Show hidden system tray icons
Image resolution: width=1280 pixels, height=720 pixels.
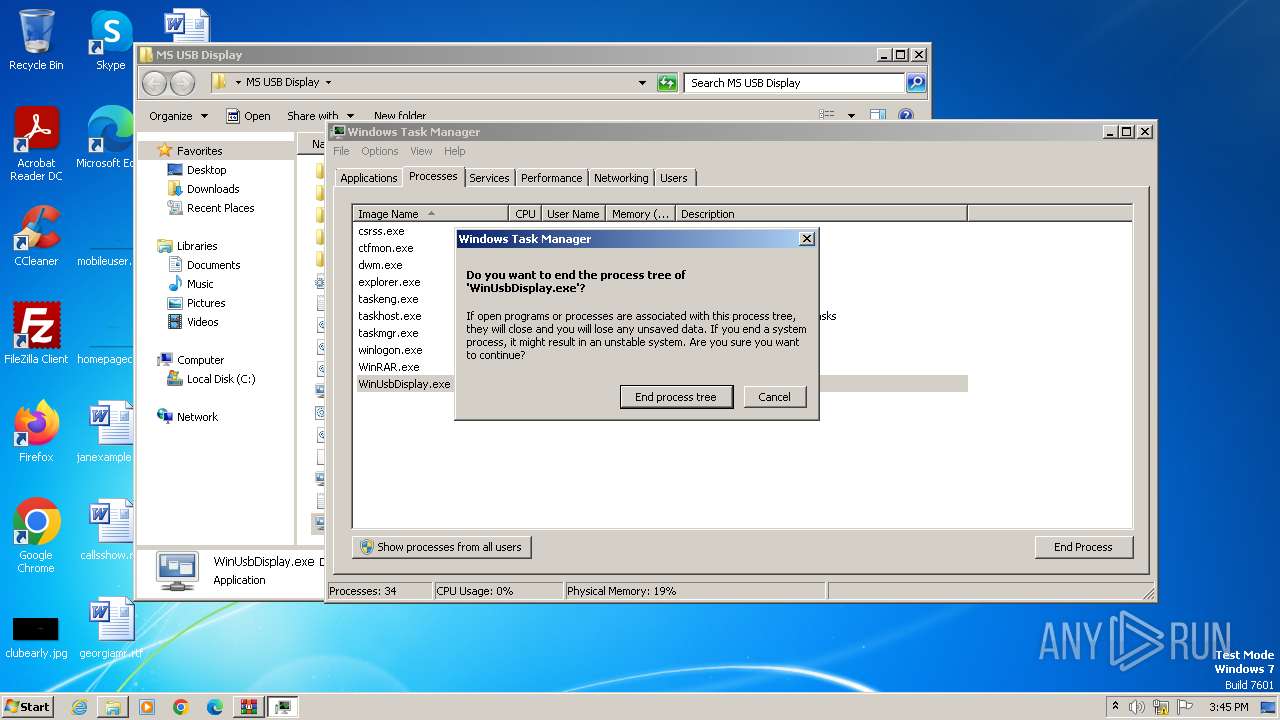tap(1116, 707)
